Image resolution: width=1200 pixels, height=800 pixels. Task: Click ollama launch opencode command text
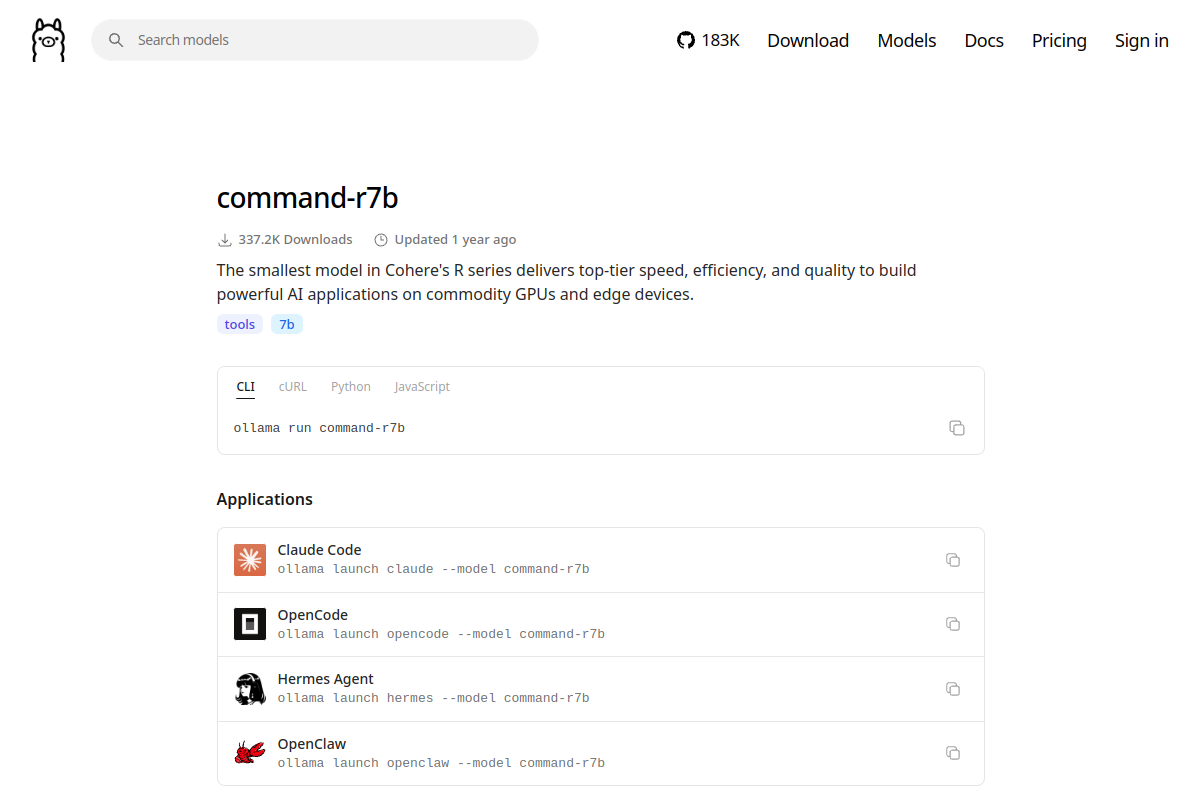tap(441, 634)
